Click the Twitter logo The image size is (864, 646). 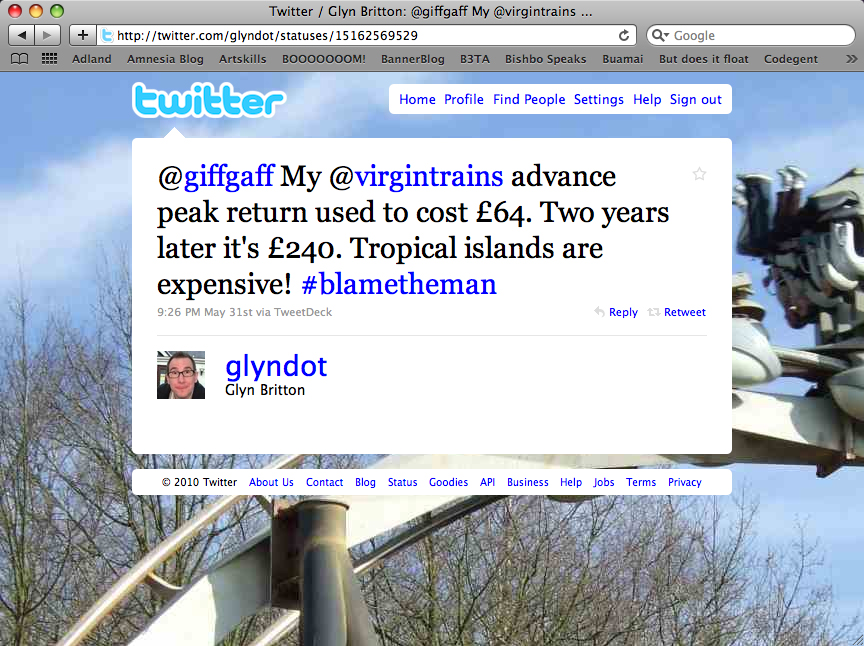click(209, 100)
